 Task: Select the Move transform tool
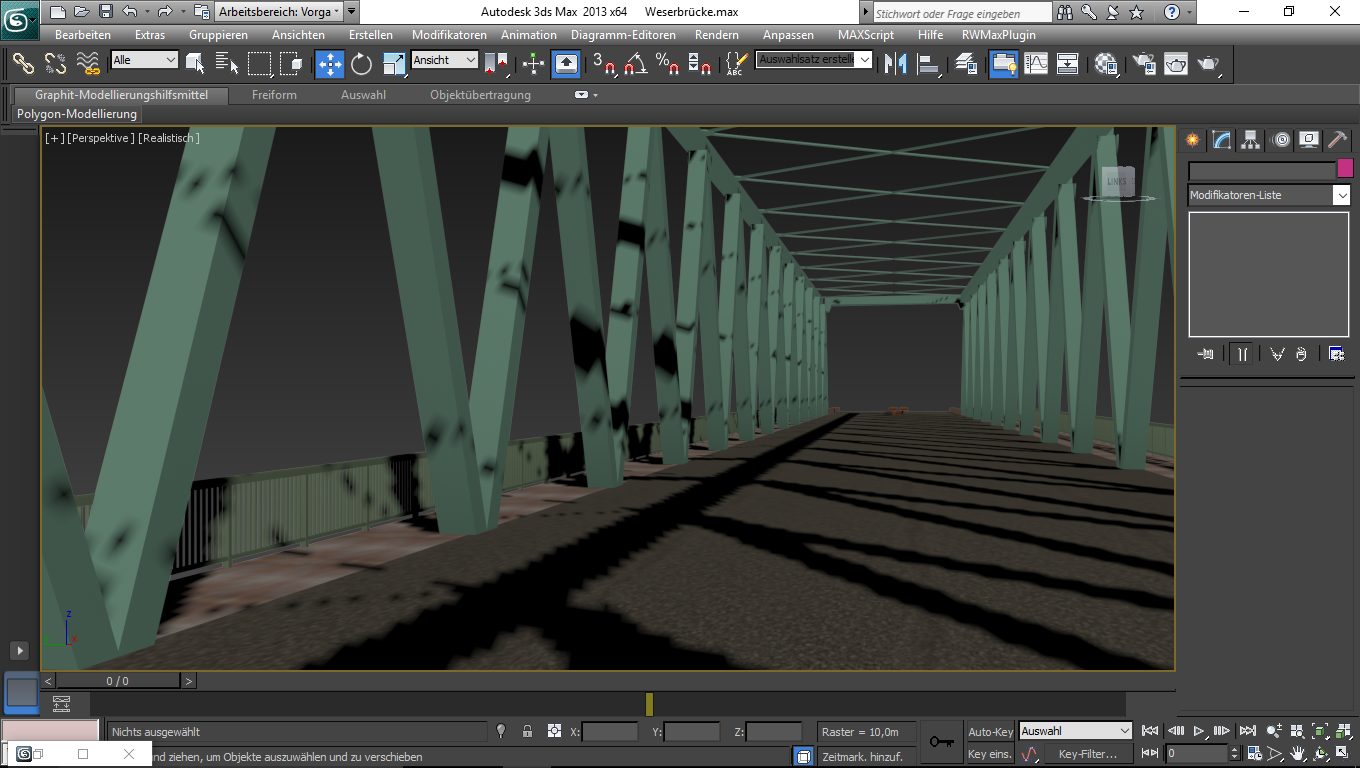[330, 64]
